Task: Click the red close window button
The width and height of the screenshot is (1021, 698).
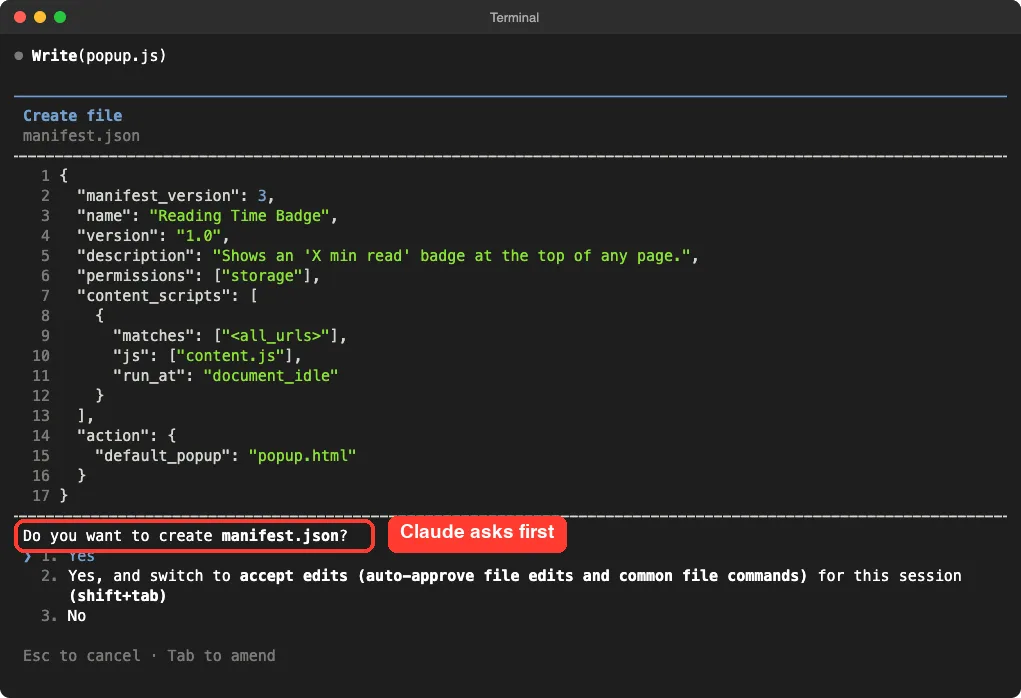Action: pos(20,18)
